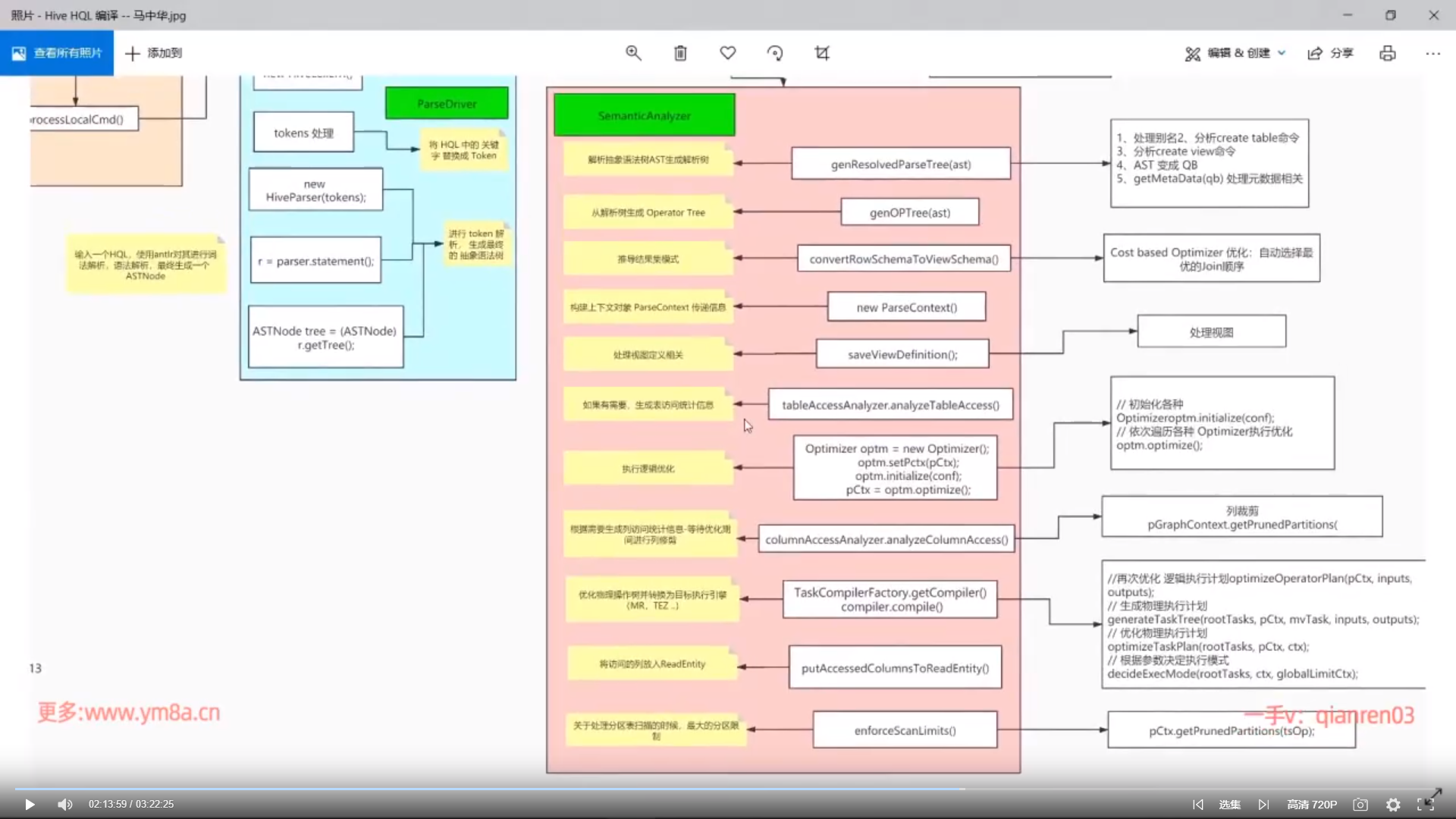Screen dimensions: 1456x819
Task: Rotate the image using rotate icon
Action: point(774,53)
